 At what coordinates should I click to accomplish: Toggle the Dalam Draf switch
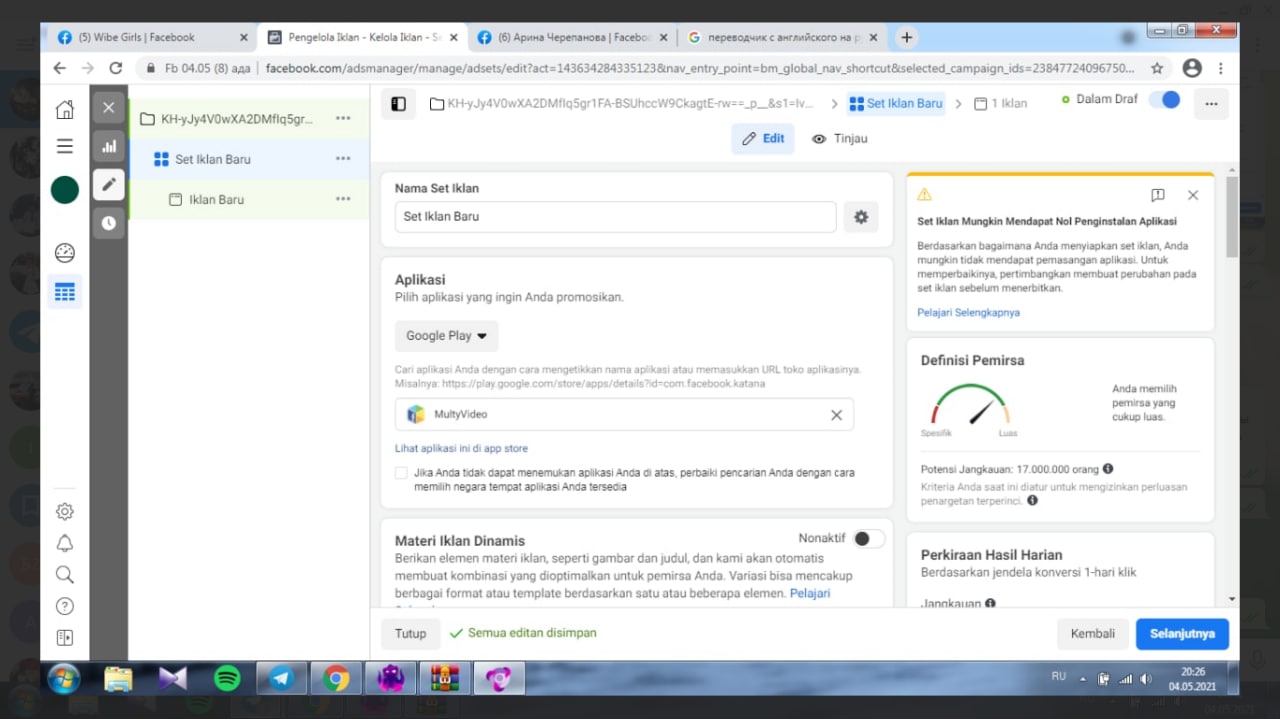click(x=1164, y=99)
